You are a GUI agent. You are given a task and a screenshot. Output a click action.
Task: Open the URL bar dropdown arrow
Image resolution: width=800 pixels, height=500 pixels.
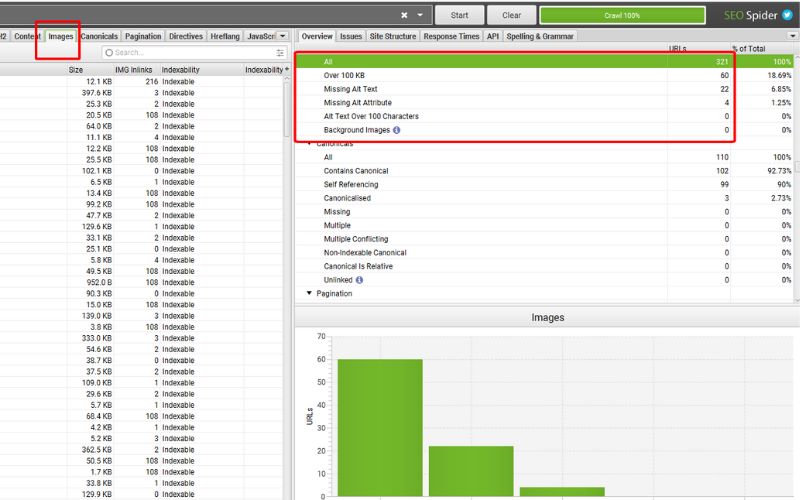(x=420, y=15)
